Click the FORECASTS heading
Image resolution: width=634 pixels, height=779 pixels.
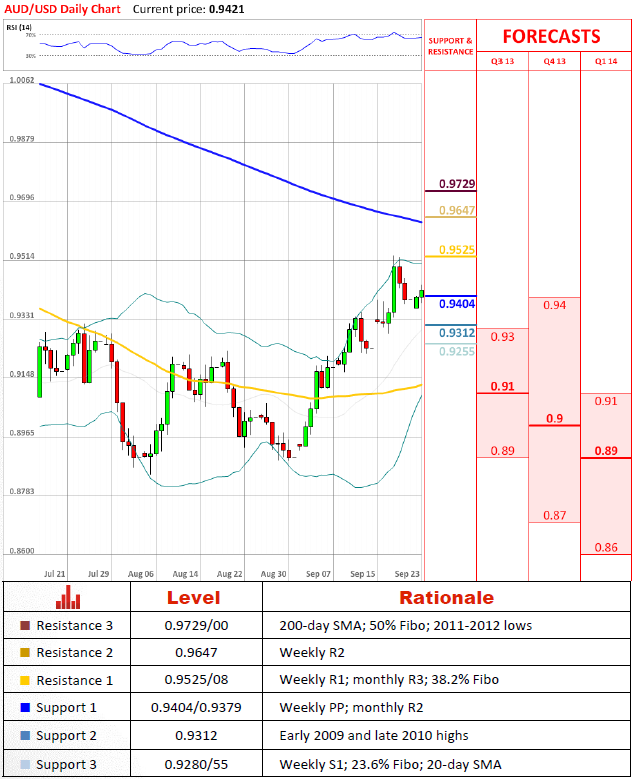tap(551, 36)
